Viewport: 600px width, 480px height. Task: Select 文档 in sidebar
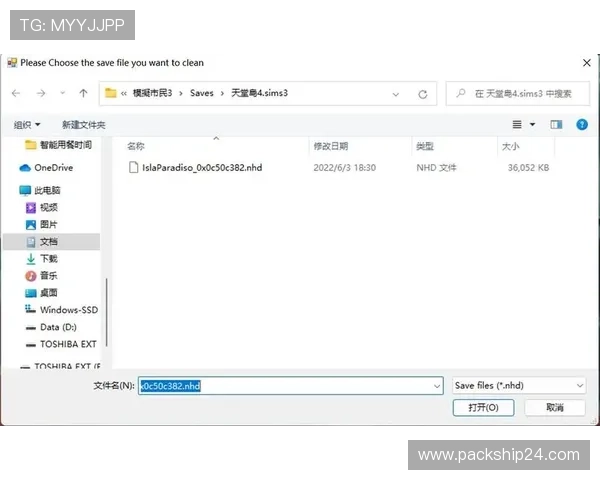point(51,242)
